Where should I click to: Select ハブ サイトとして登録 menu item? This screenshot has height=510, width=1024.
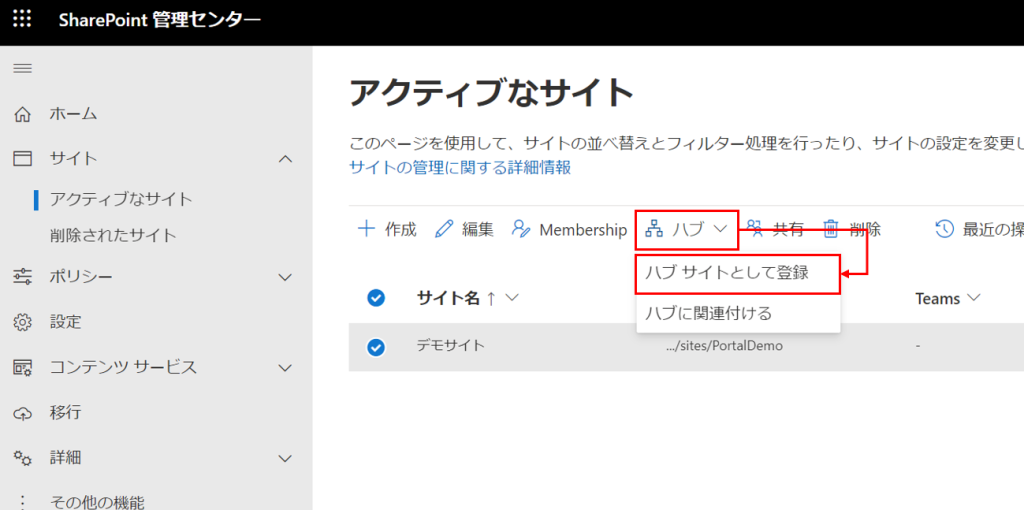pos(727,272)
